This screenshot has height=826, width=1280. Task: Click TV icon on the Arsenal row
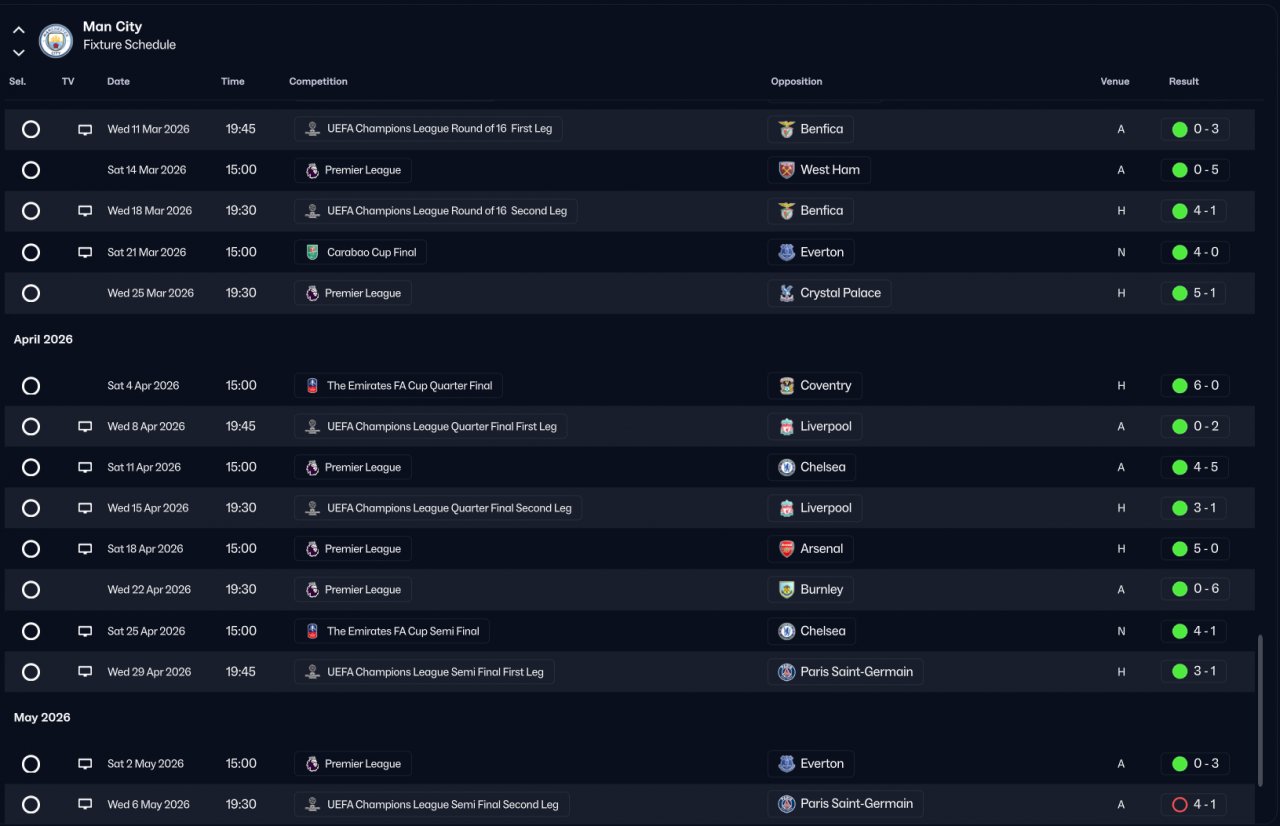point(85,550)
